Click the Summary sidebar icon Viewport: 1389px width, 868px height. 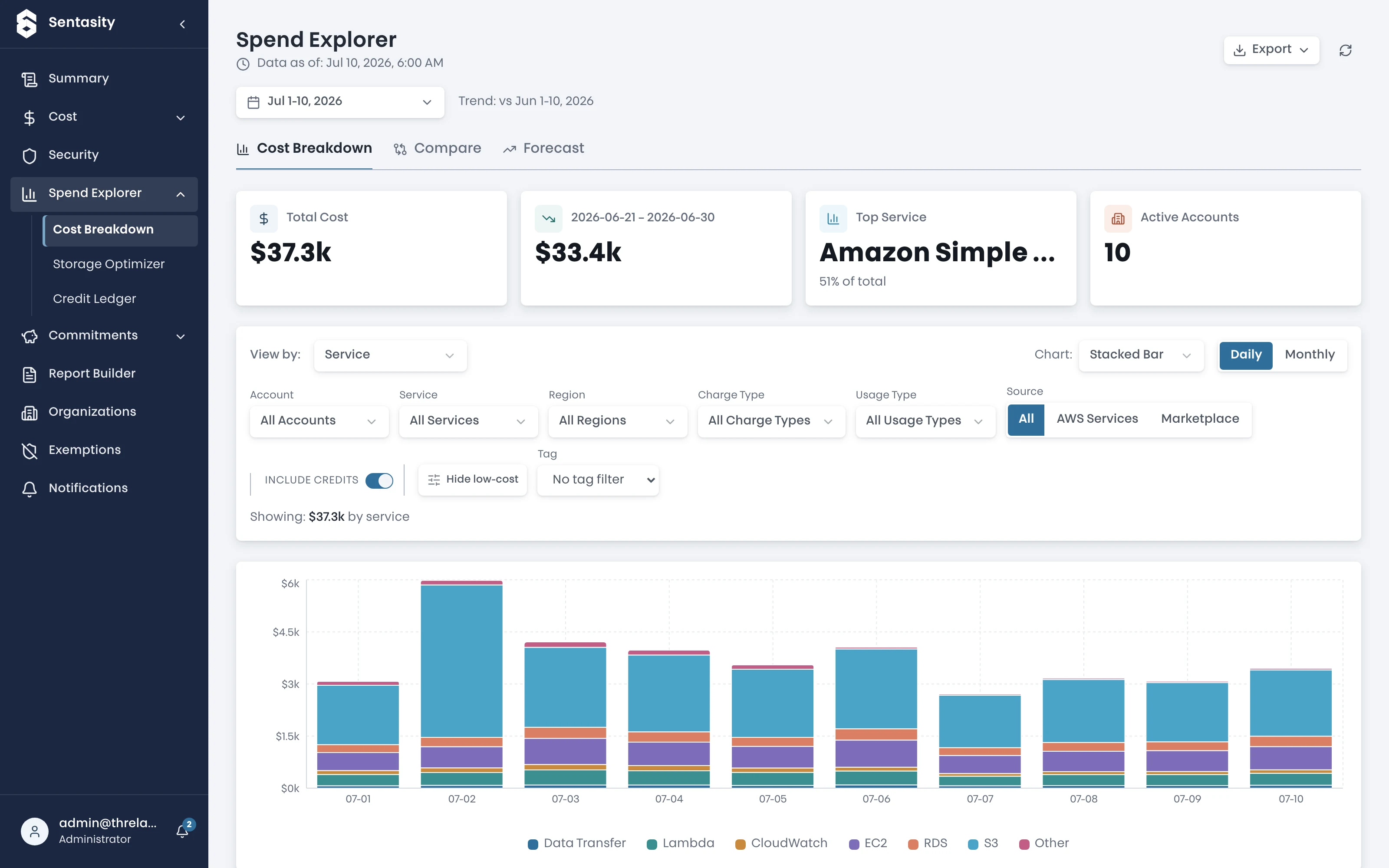click(29, 79)
